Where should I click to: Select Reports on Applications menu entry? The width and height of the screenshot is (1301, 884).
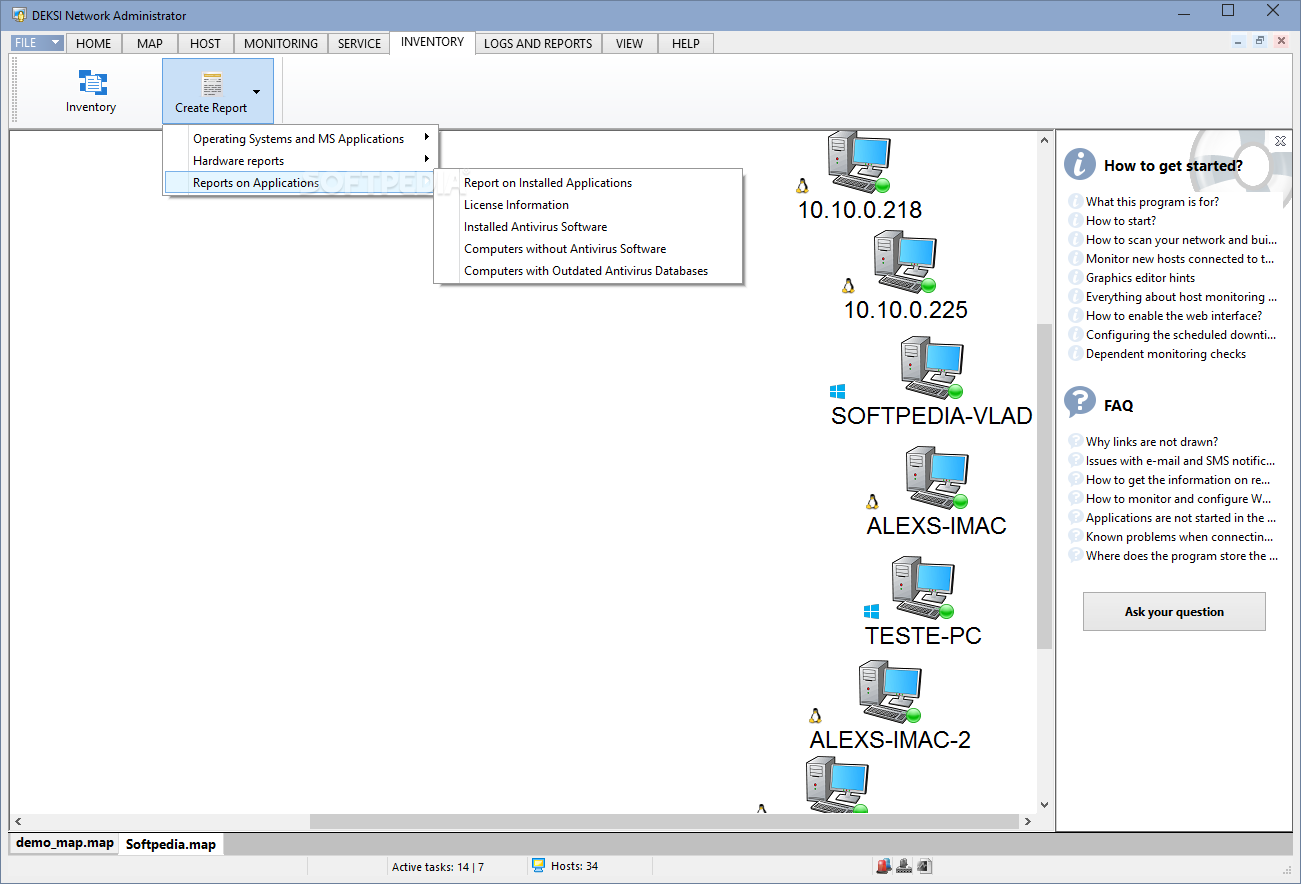[301, 183]
